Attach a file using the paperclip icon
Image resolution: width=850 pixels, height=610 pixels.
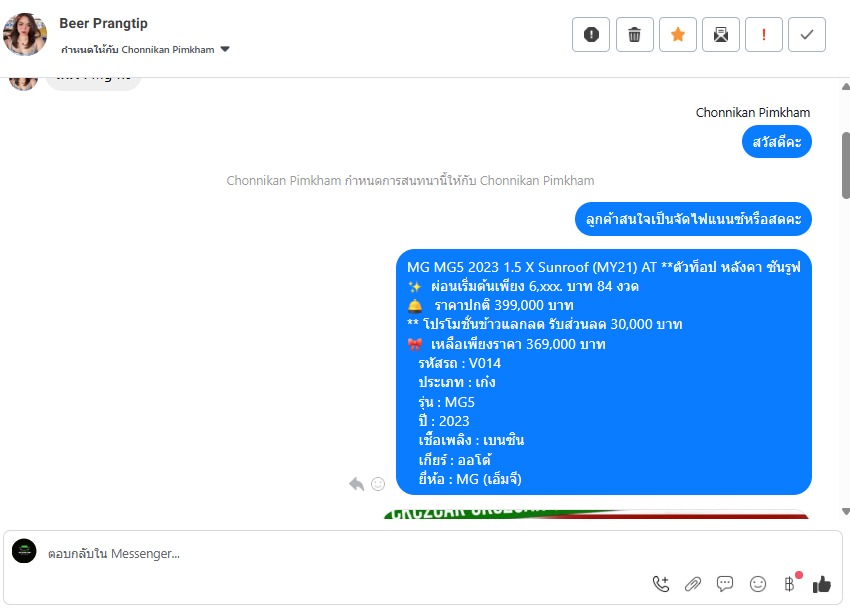click(693, 584)
